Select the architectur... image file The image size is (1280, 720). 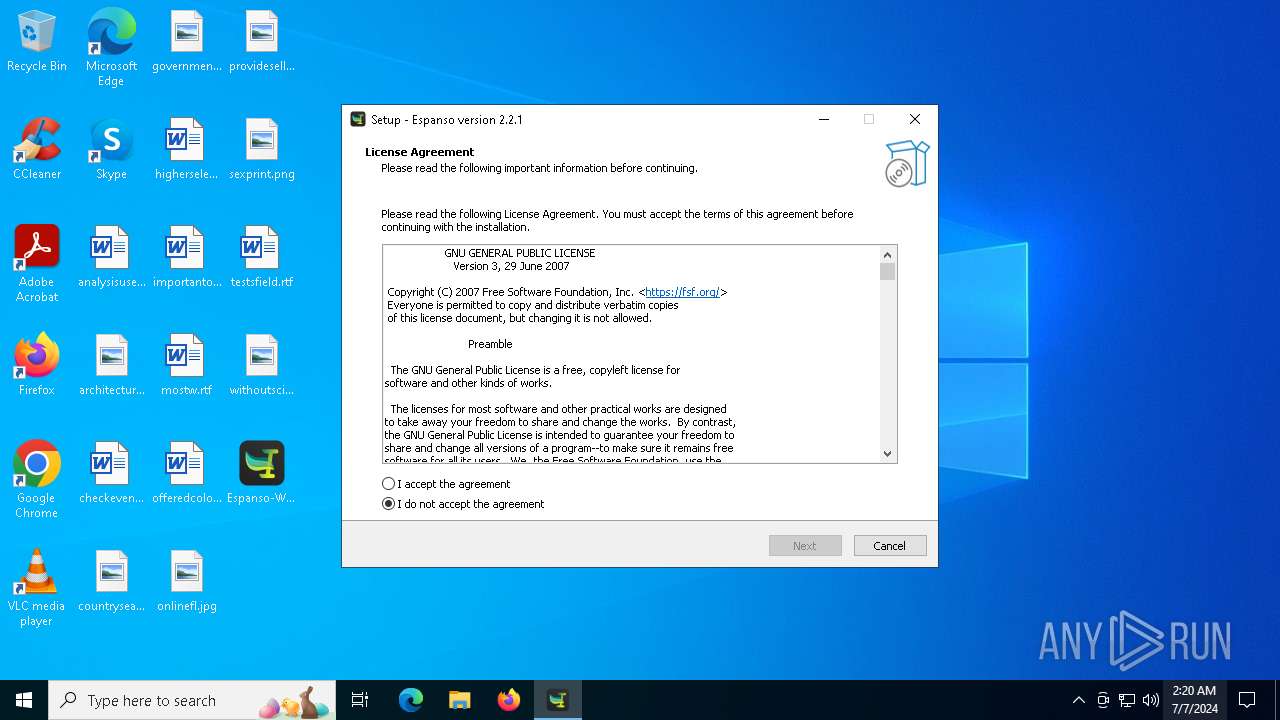(x=111, y=366)
